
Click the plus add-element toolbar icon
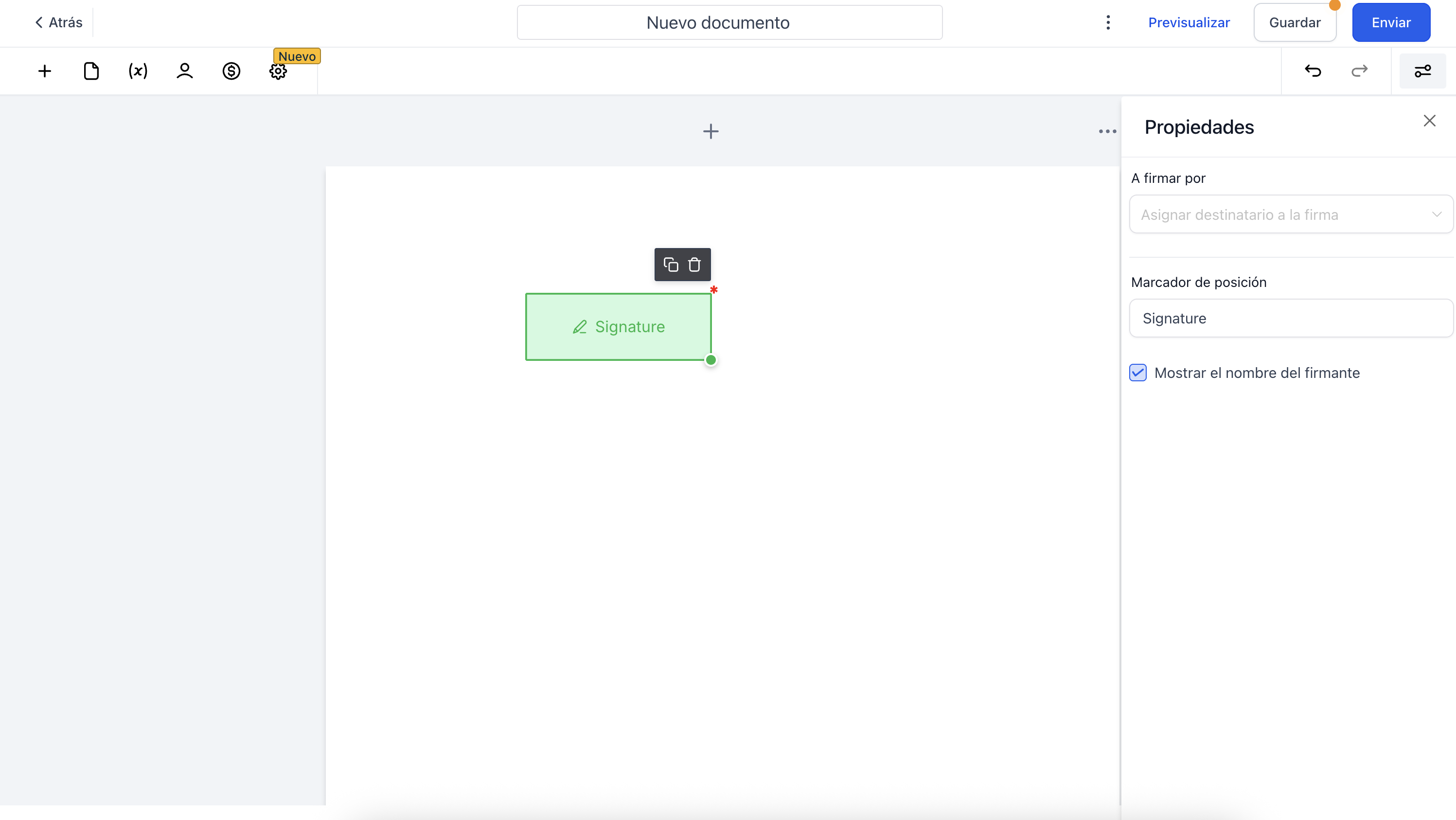[x=45, y=71]
